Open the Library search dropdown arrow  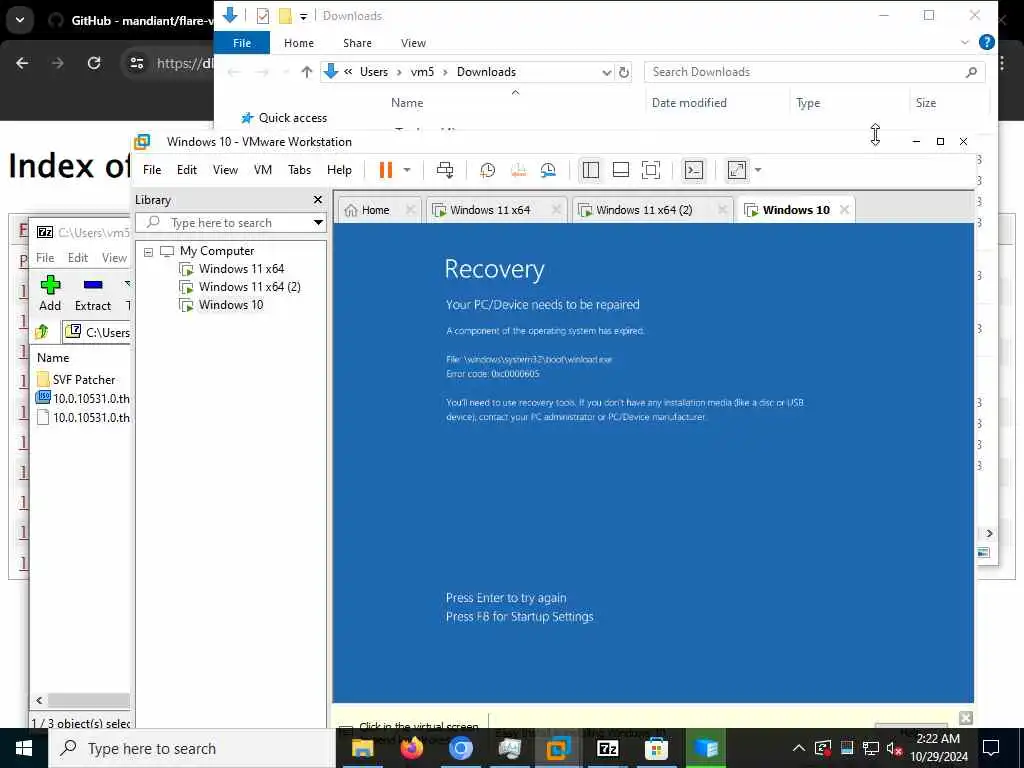point(318,223)
